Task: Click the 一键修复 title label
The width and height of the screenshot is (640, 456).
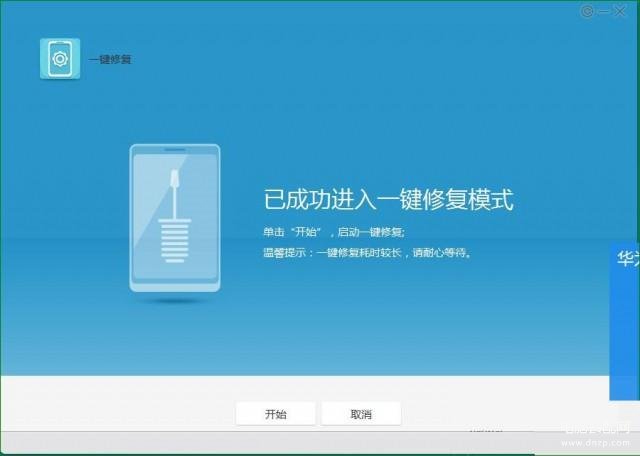Action: tap(110, 60)
